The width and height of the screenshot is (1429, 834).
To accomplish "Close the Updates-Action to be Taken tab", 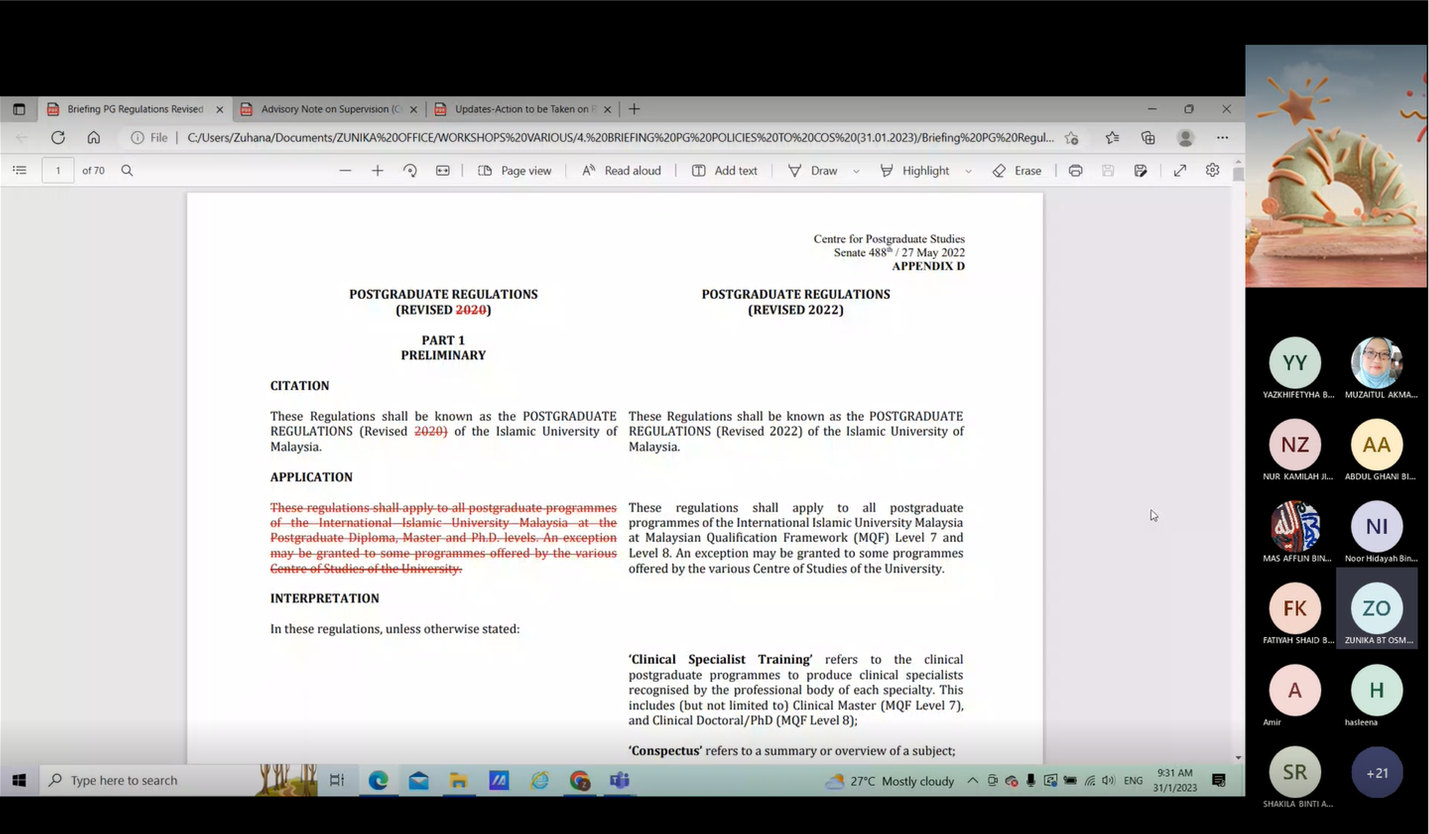I will tap(607, 109).
